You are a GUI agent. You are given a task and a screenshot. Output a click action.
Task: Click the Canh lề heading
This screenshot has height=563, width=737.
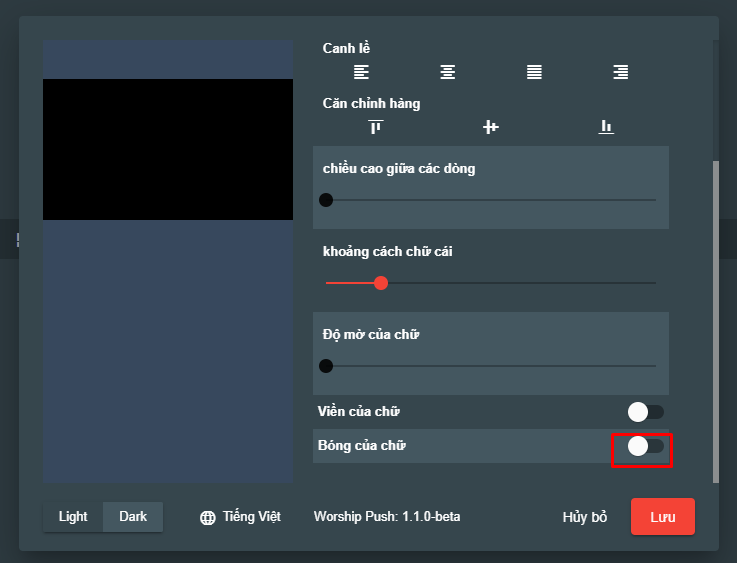point(346,48)
